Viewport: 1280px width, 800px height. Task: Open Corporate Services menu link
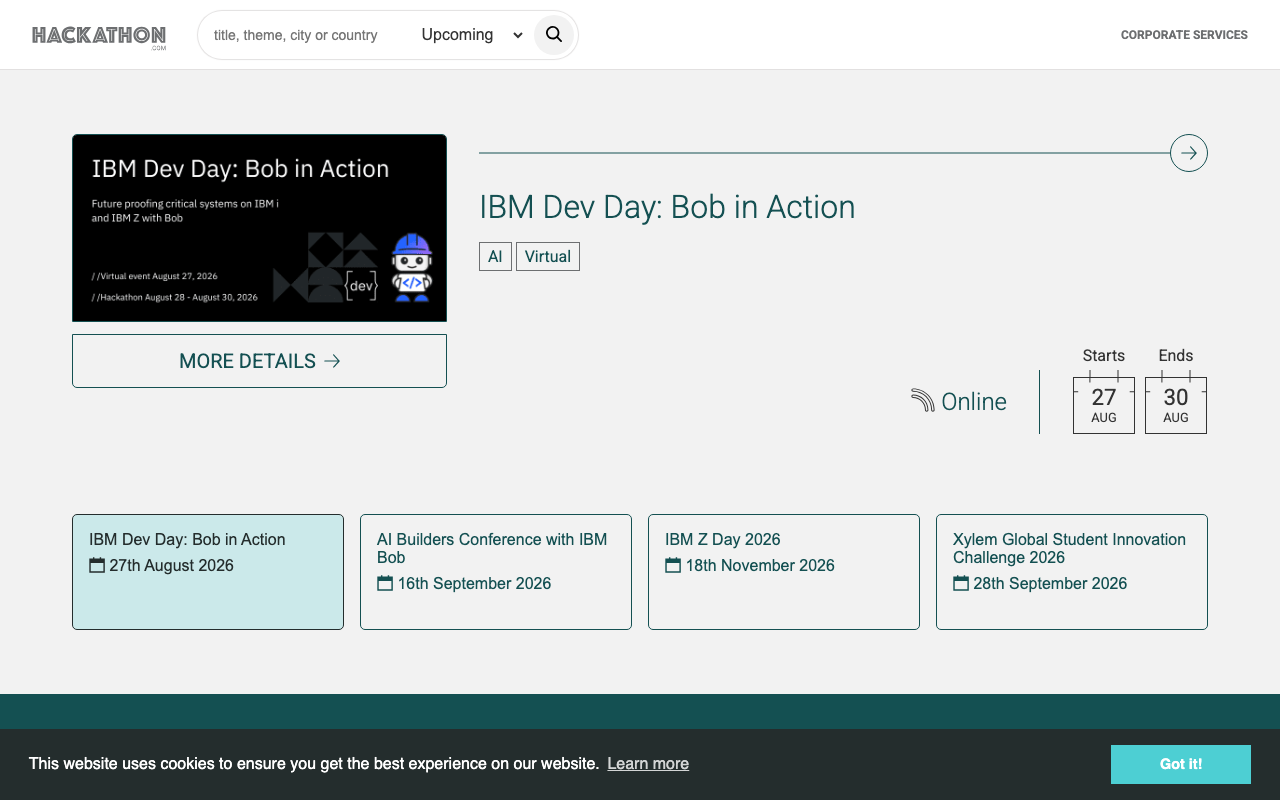point(1184,35)
